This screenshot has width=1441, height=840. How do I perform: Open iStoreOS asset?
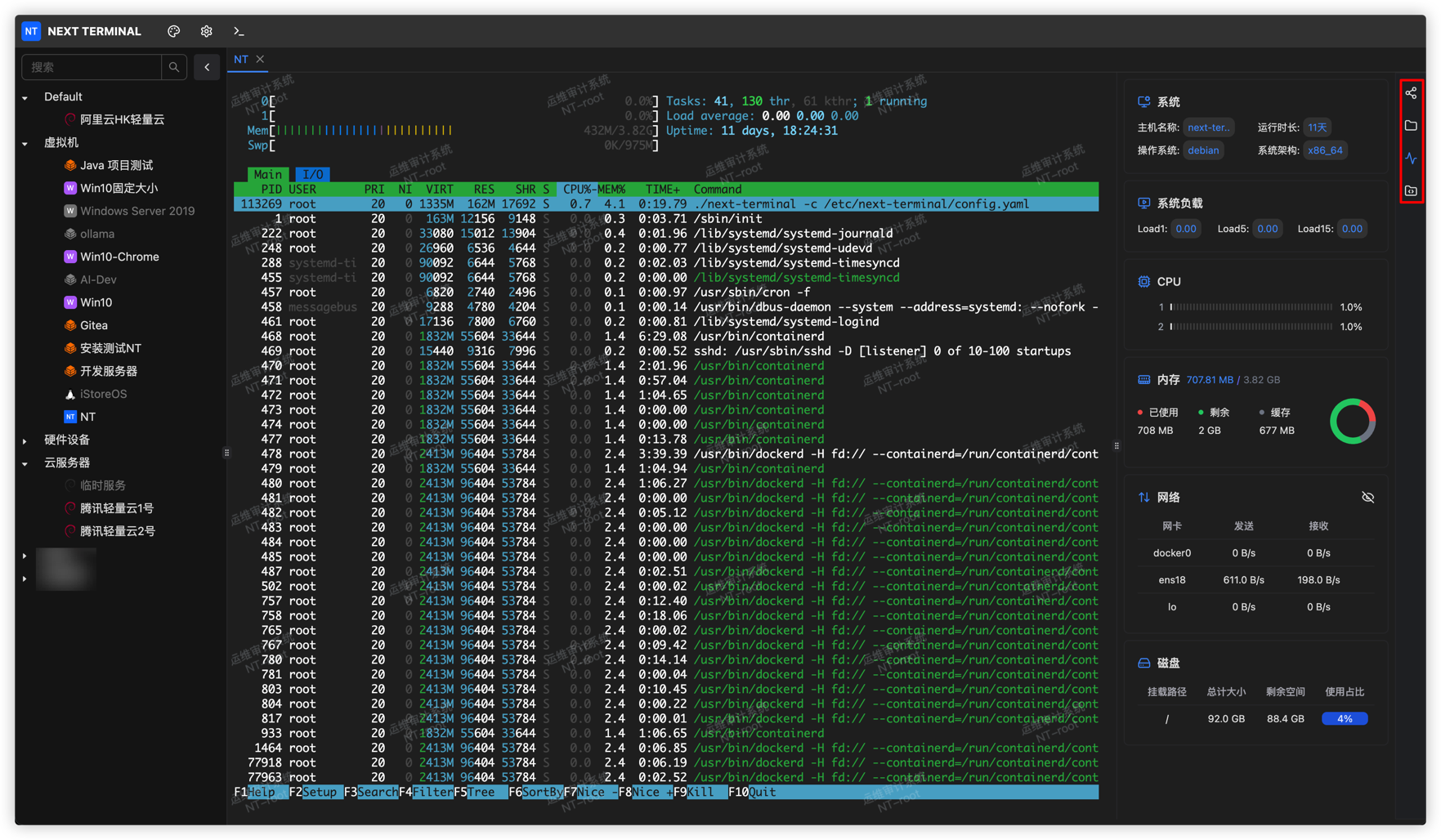click(x=103, y=394)
